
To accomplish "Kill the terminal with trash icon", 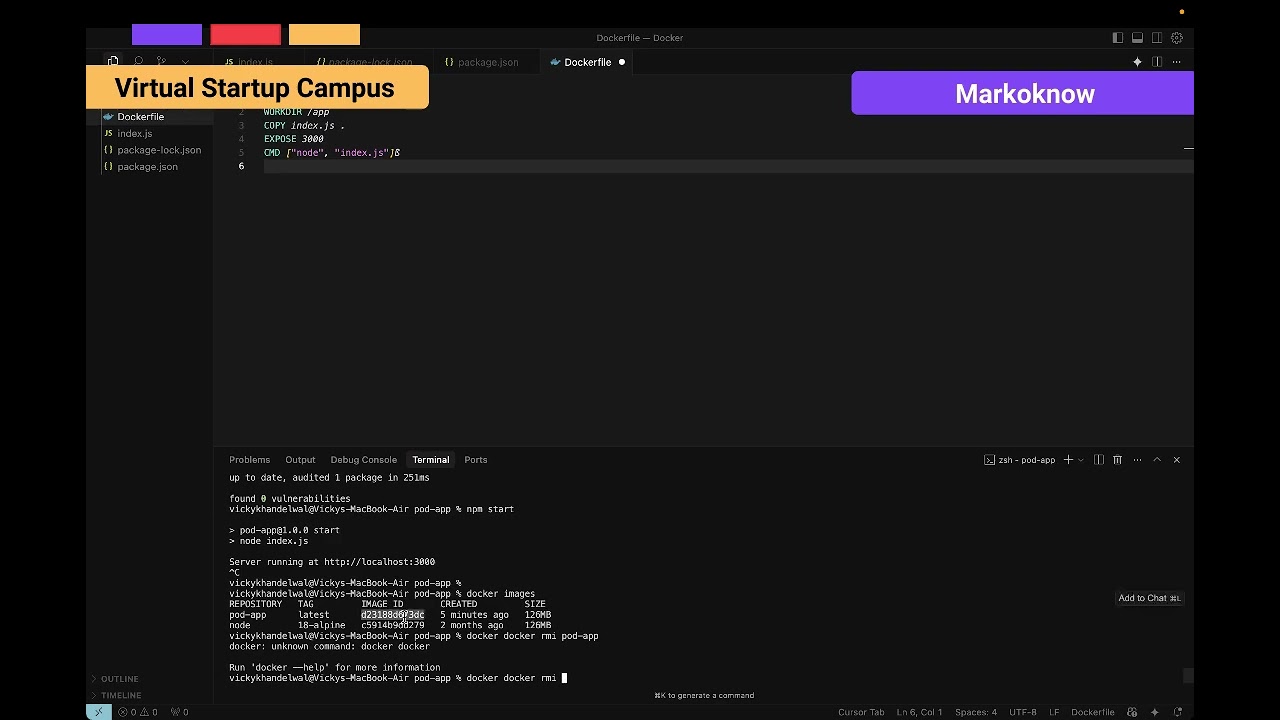I will tap(1118, 460).
